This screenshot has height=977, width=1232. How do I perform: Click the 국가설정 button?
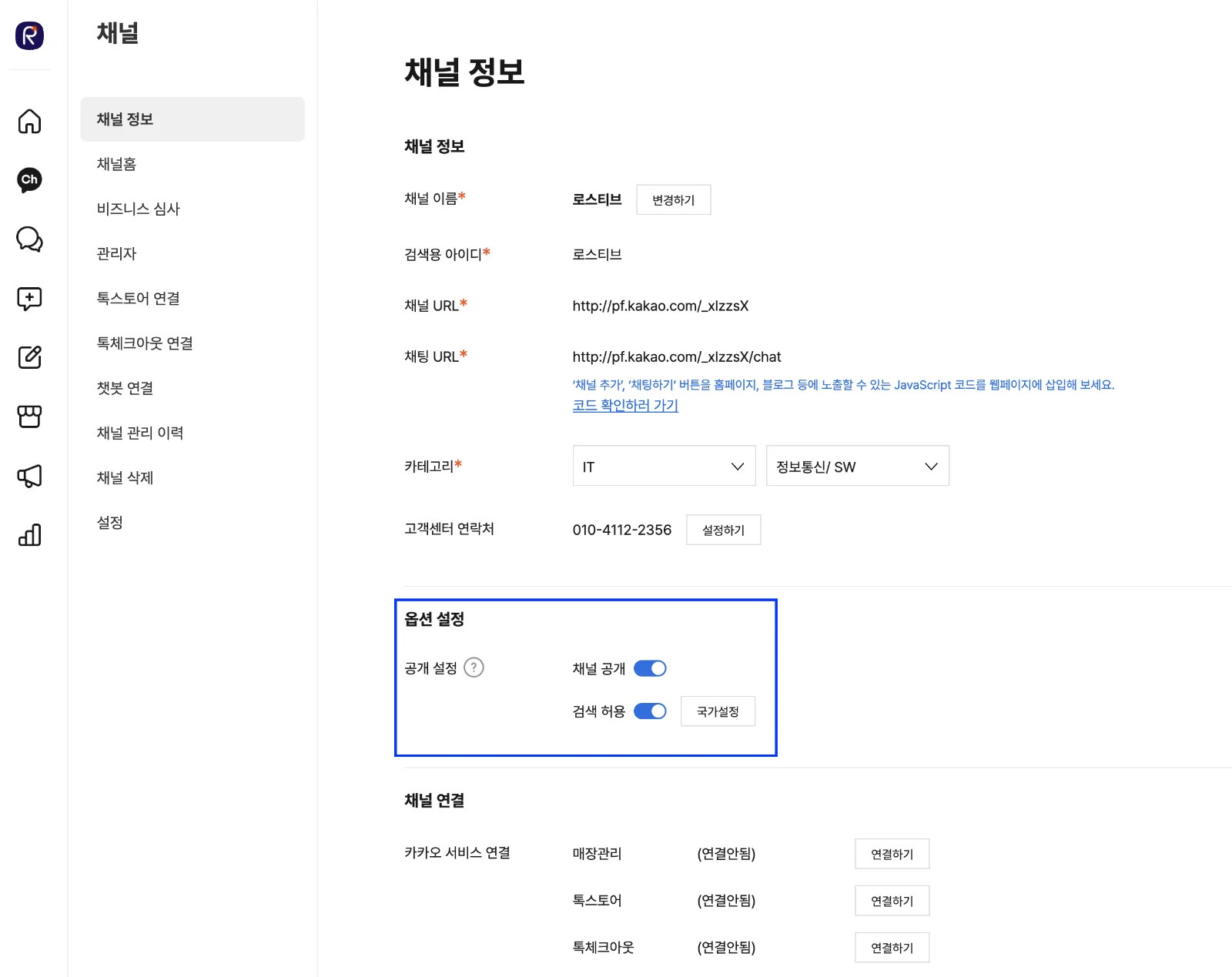point(718,711)
